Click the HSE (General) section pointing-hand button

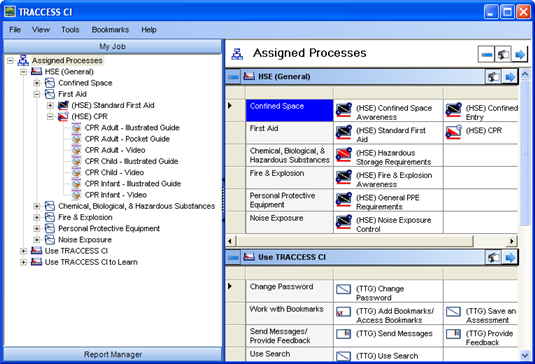coord(493,77)
